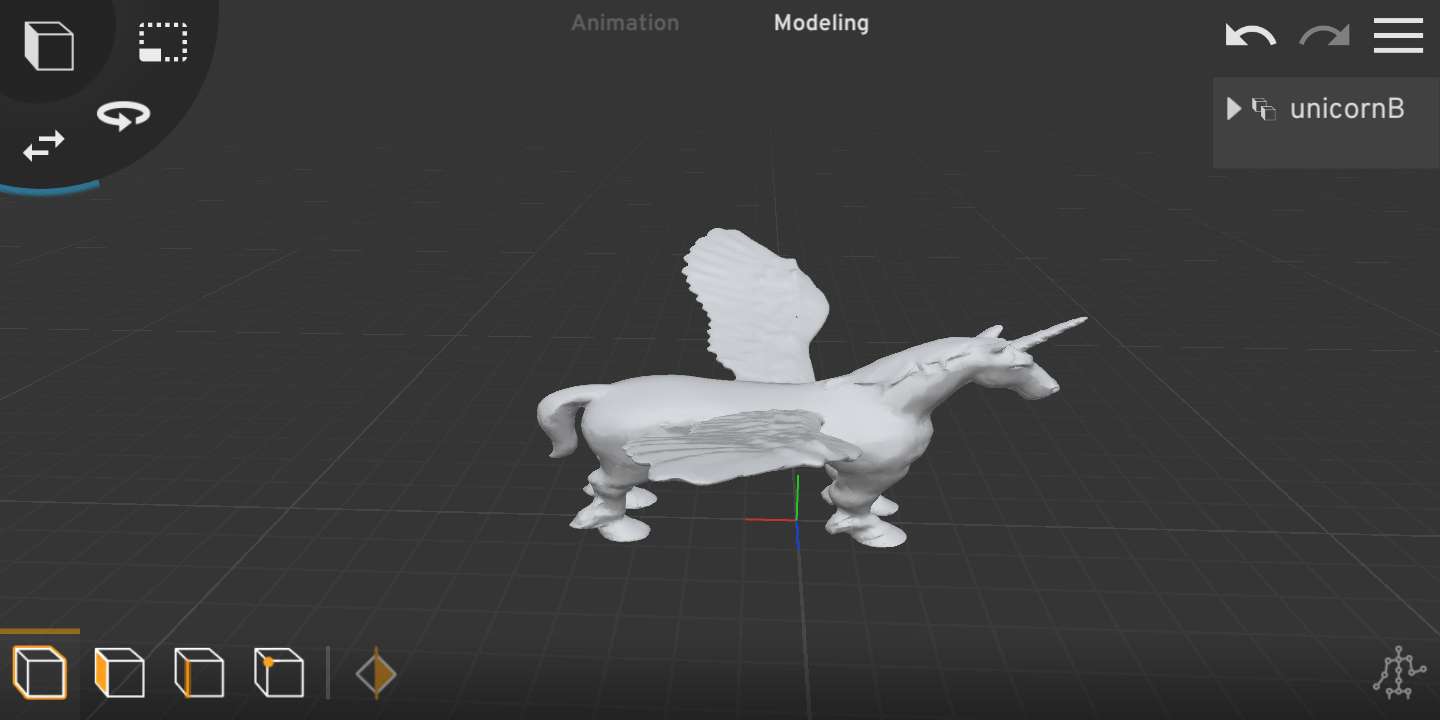Select the marquee selection tool

161,42
